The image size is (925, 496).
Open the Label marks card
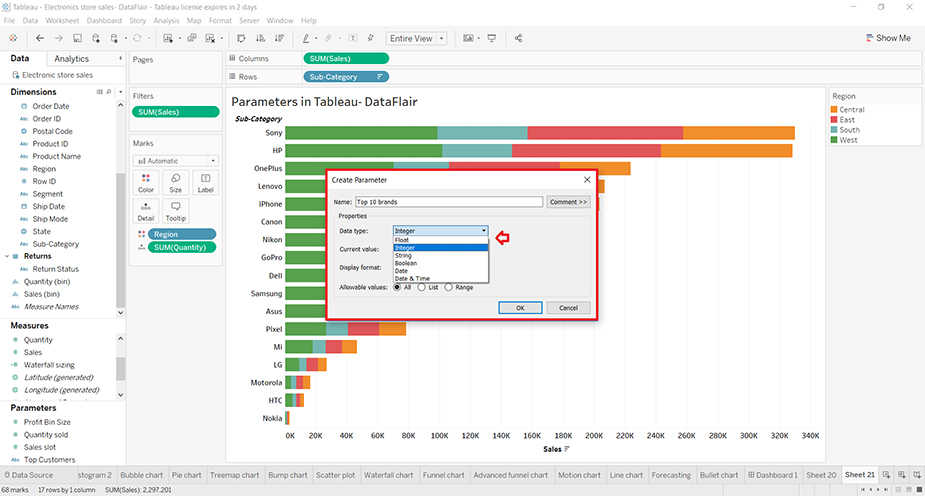click(x=205, y=183)
